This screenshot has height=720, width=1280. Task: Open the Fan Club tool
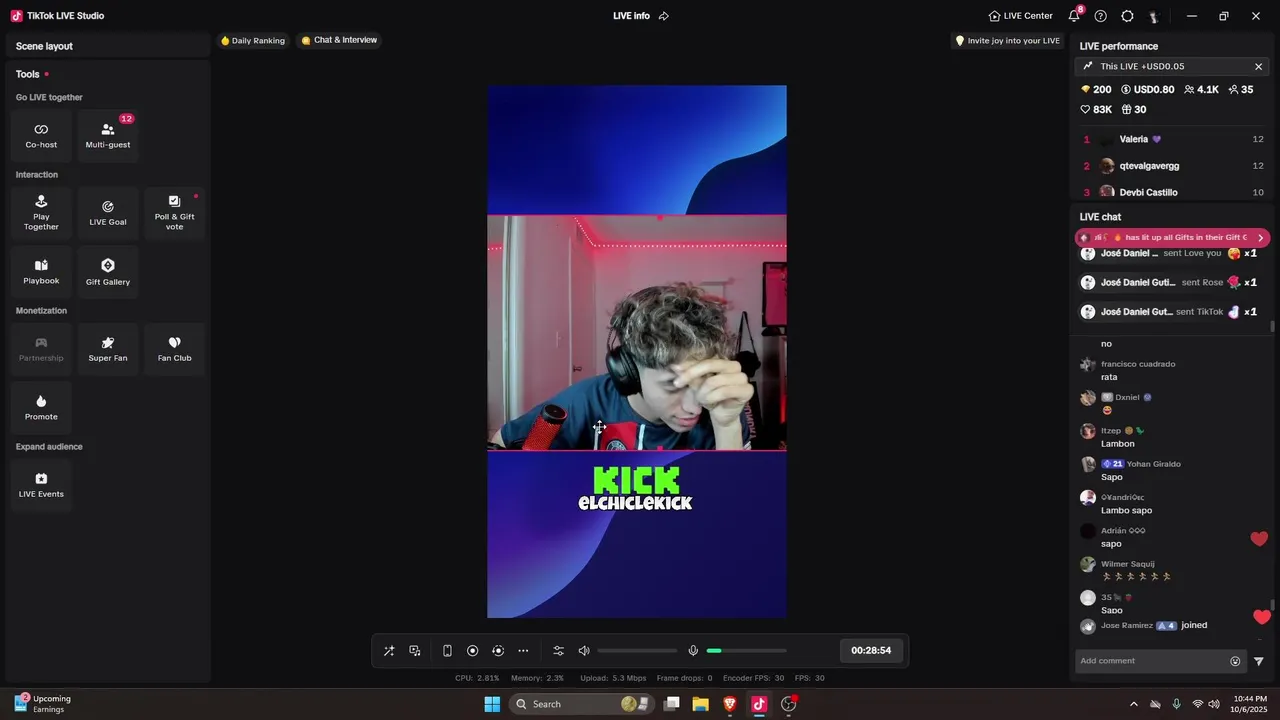(174, 349)
